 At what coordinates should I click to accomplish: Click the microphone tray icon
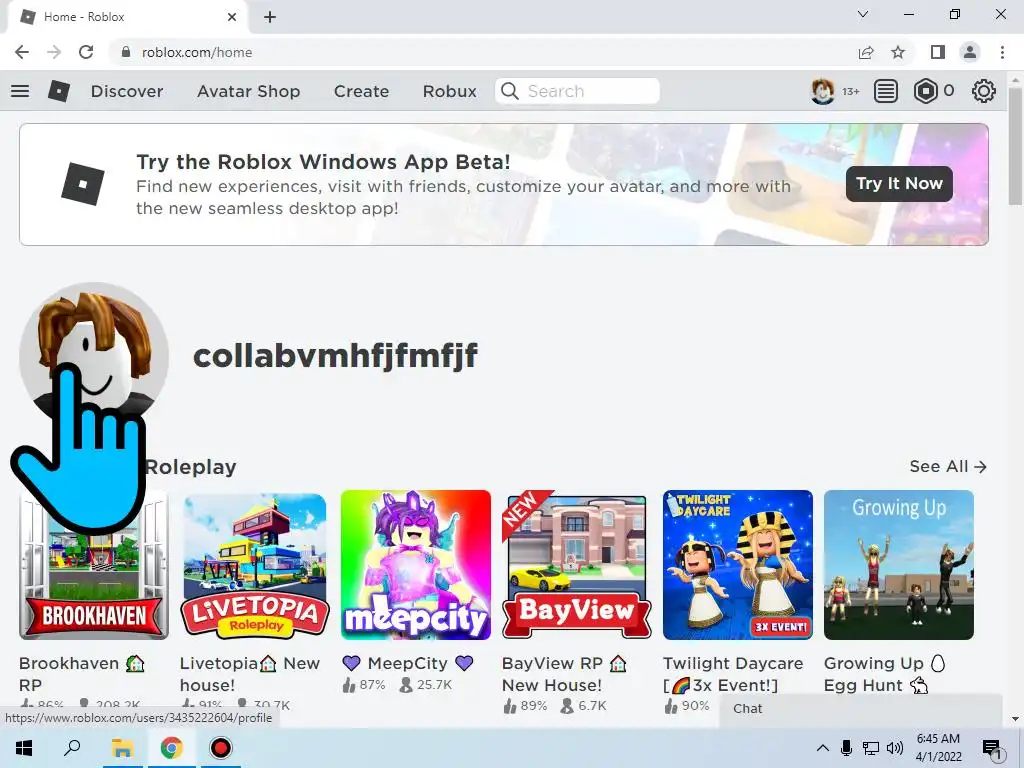846,748
